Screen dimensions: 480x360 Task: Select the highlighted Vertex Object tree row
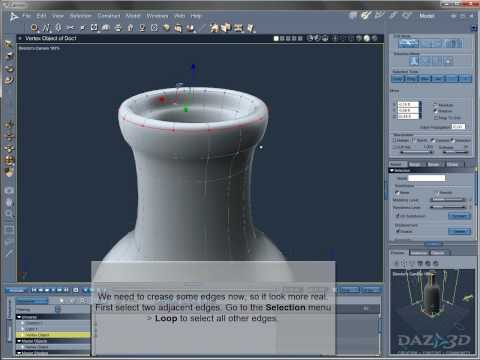click(53, 335)
